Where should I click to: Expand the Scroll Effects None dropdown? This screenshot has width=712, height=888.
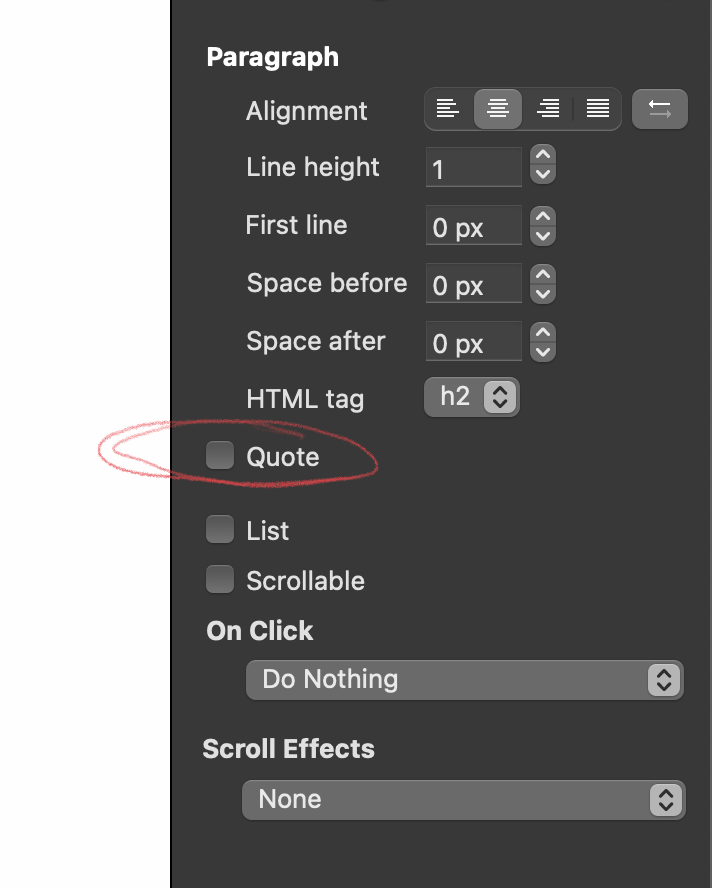click(x=464, y=799)
